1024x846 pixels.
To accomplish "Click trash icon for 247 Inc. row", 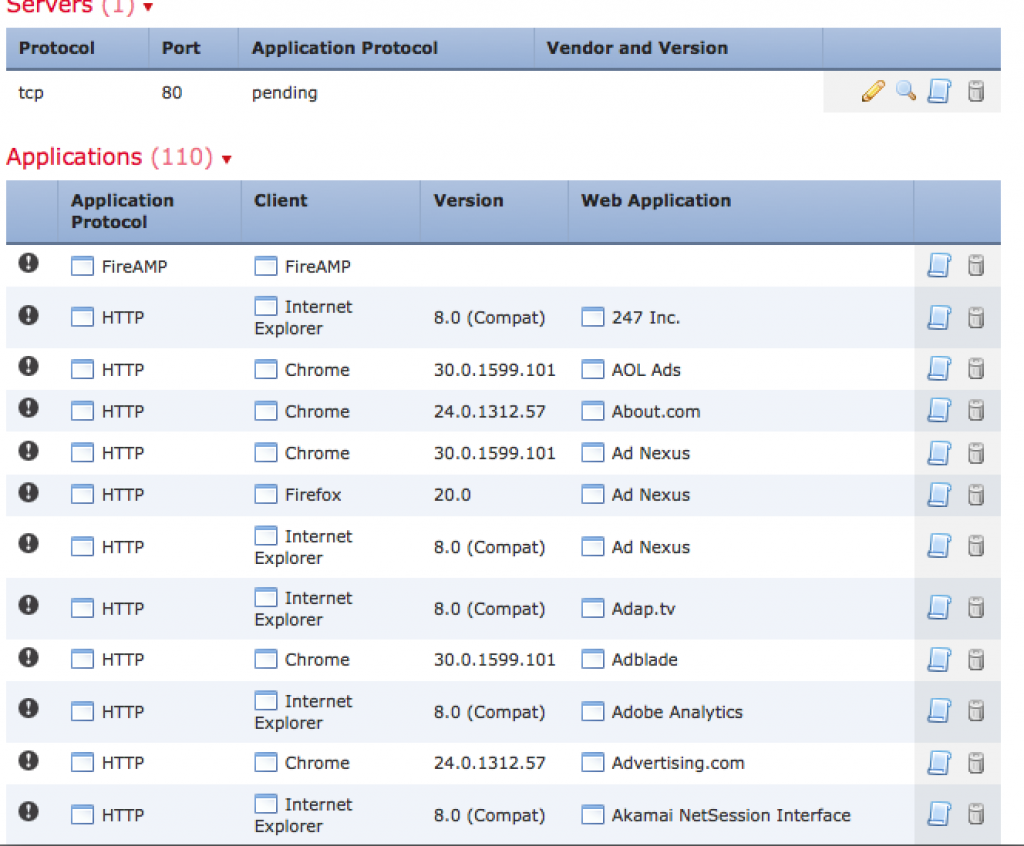I will tap(976, 318).
